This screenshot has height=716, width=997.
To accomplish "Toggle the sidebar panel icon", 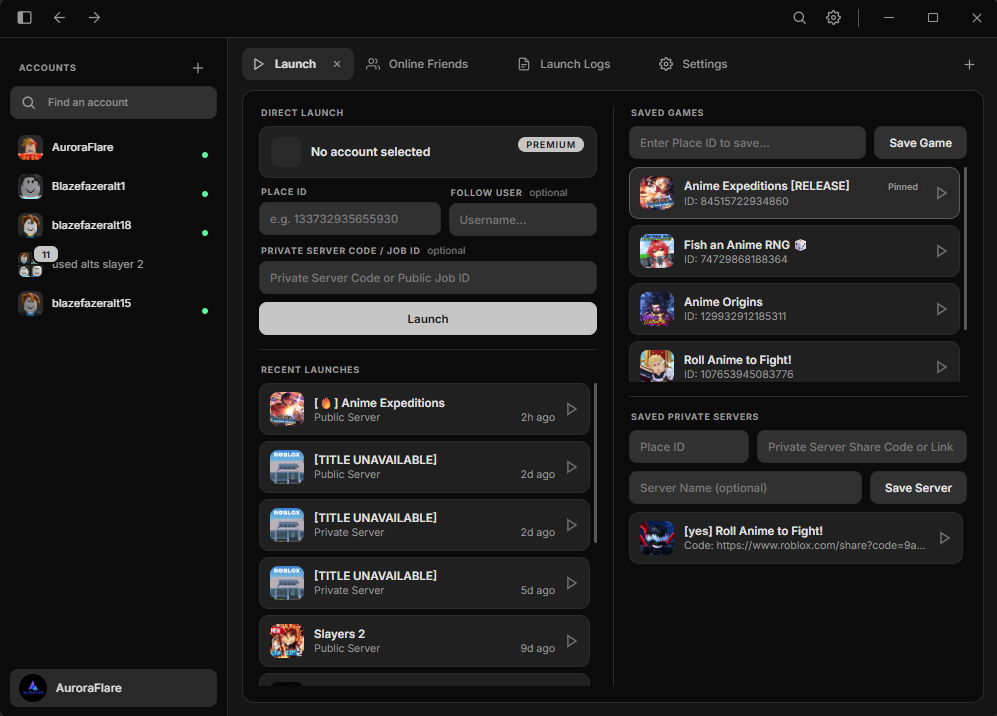I will pos(24,17).
